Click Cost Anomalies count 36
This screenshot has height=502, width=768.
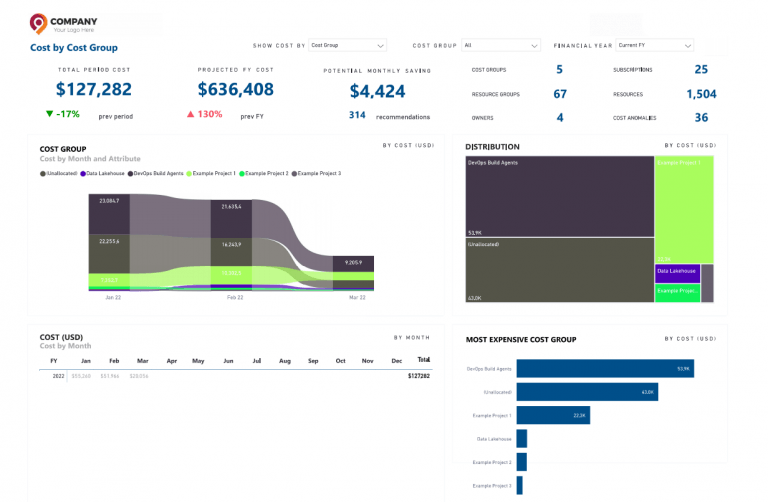click(701, 118)
